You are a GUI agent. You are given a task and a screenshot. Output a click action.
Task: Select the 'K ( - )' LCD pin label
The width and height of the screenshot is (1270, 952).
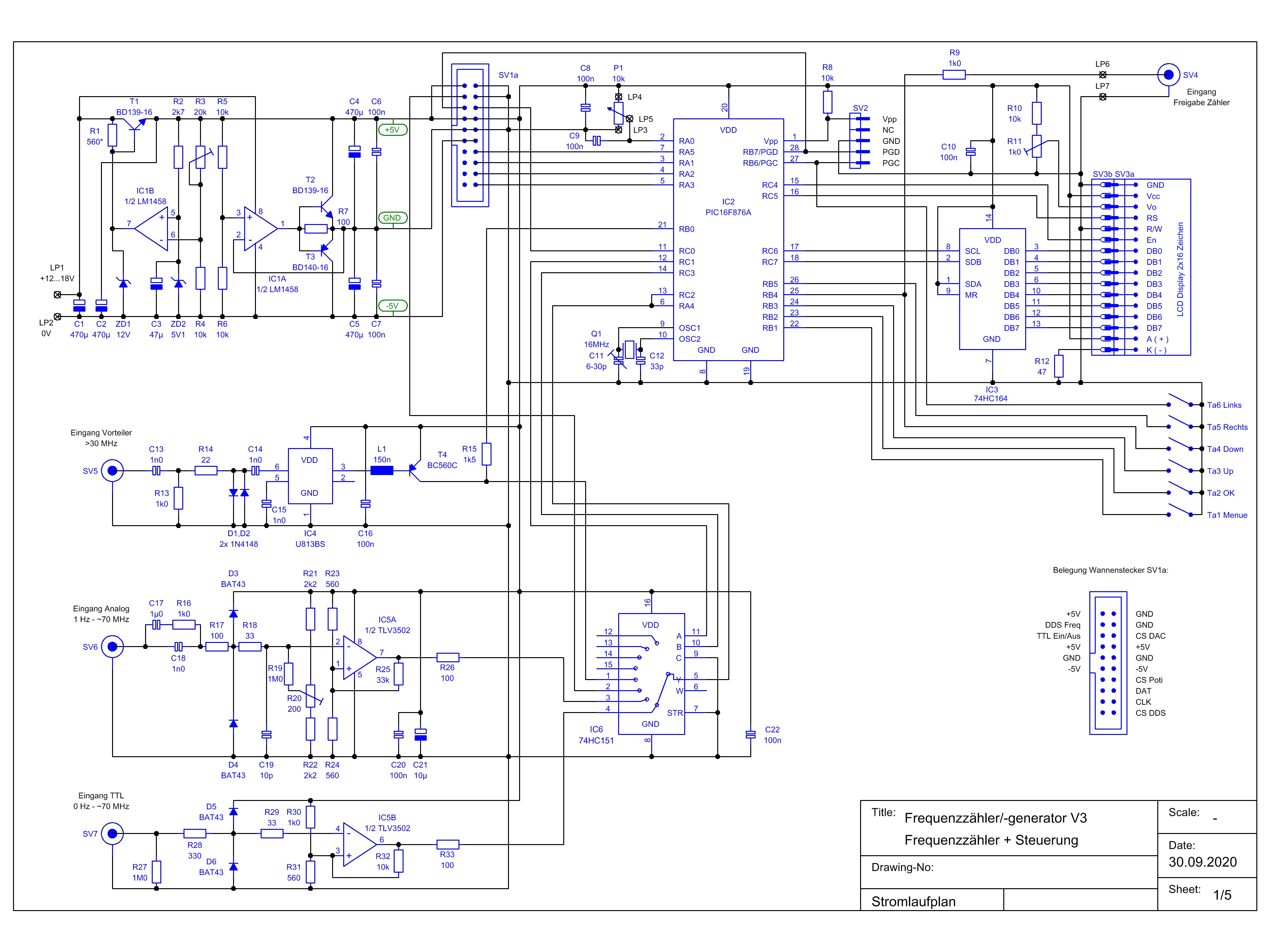(1156, 350)
